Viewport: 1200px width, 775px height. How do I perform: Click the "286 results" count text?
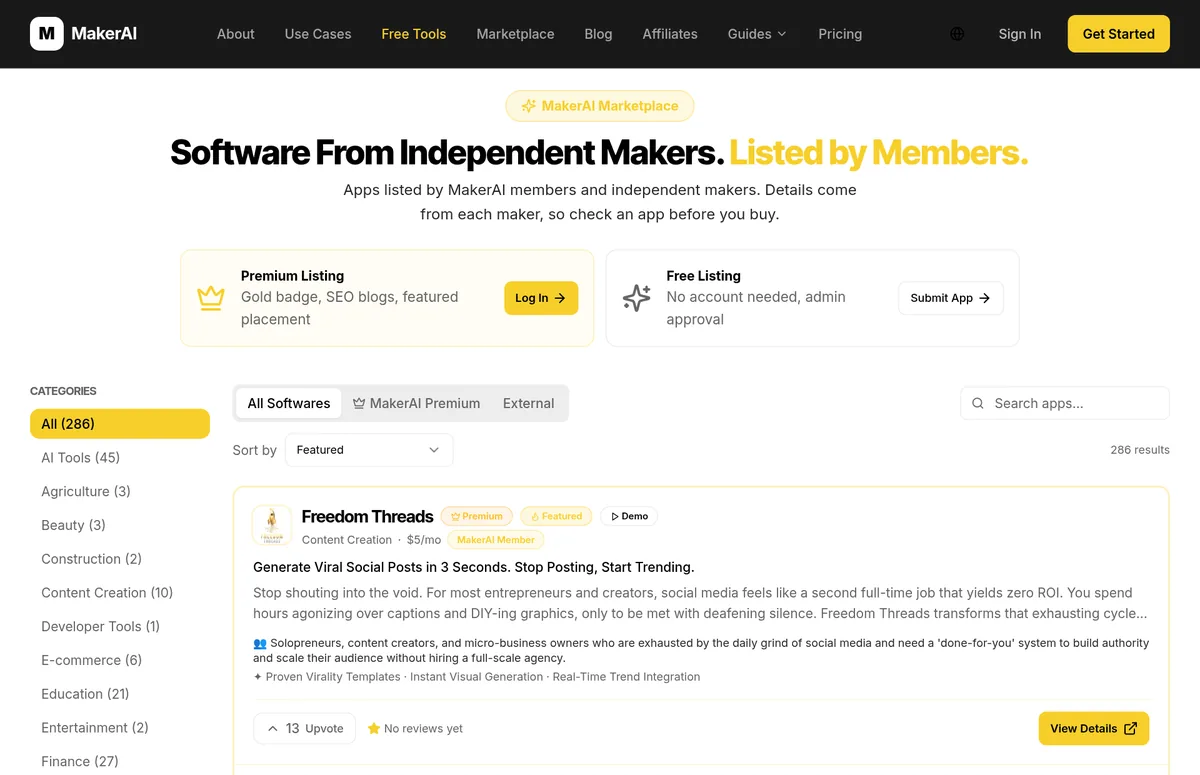coord(1140,450)
